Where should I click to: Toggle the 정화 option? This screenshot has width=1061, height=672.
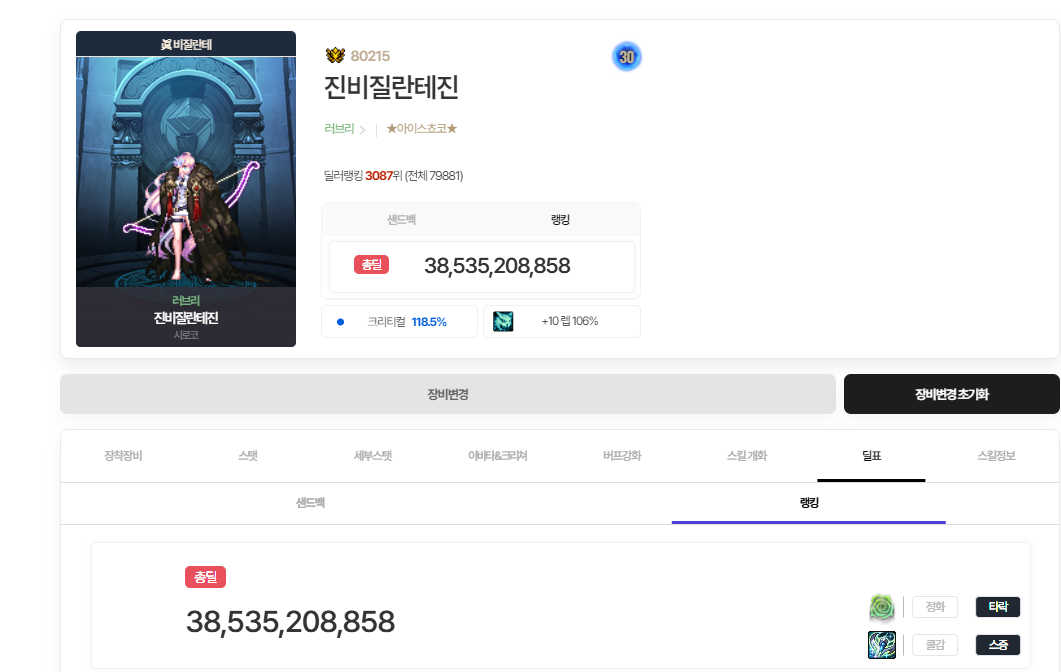coord(935,607)
